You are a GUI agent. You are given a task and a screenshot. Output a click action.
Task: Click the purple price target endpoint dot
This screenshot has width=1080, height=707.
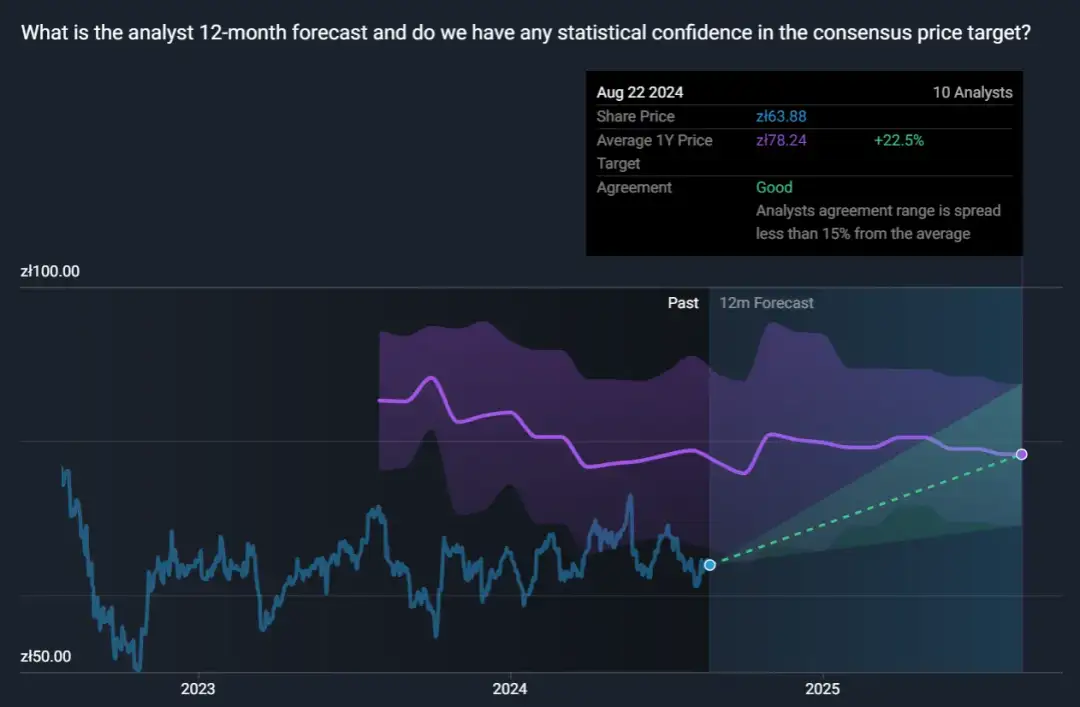point(1021,454)
